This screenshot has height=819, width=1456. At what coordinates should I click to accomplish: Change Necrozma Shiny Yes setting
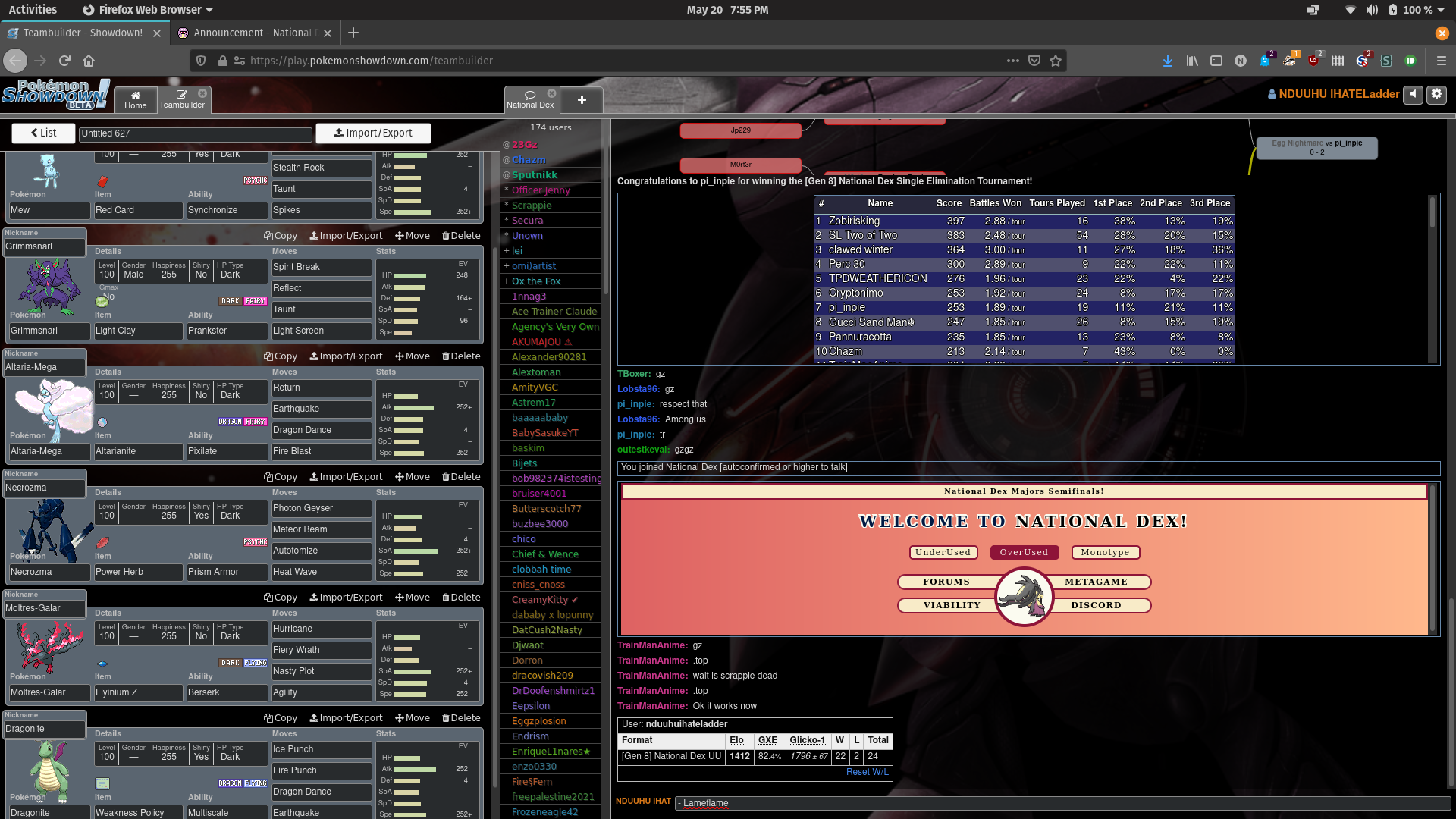coord(201,512)
